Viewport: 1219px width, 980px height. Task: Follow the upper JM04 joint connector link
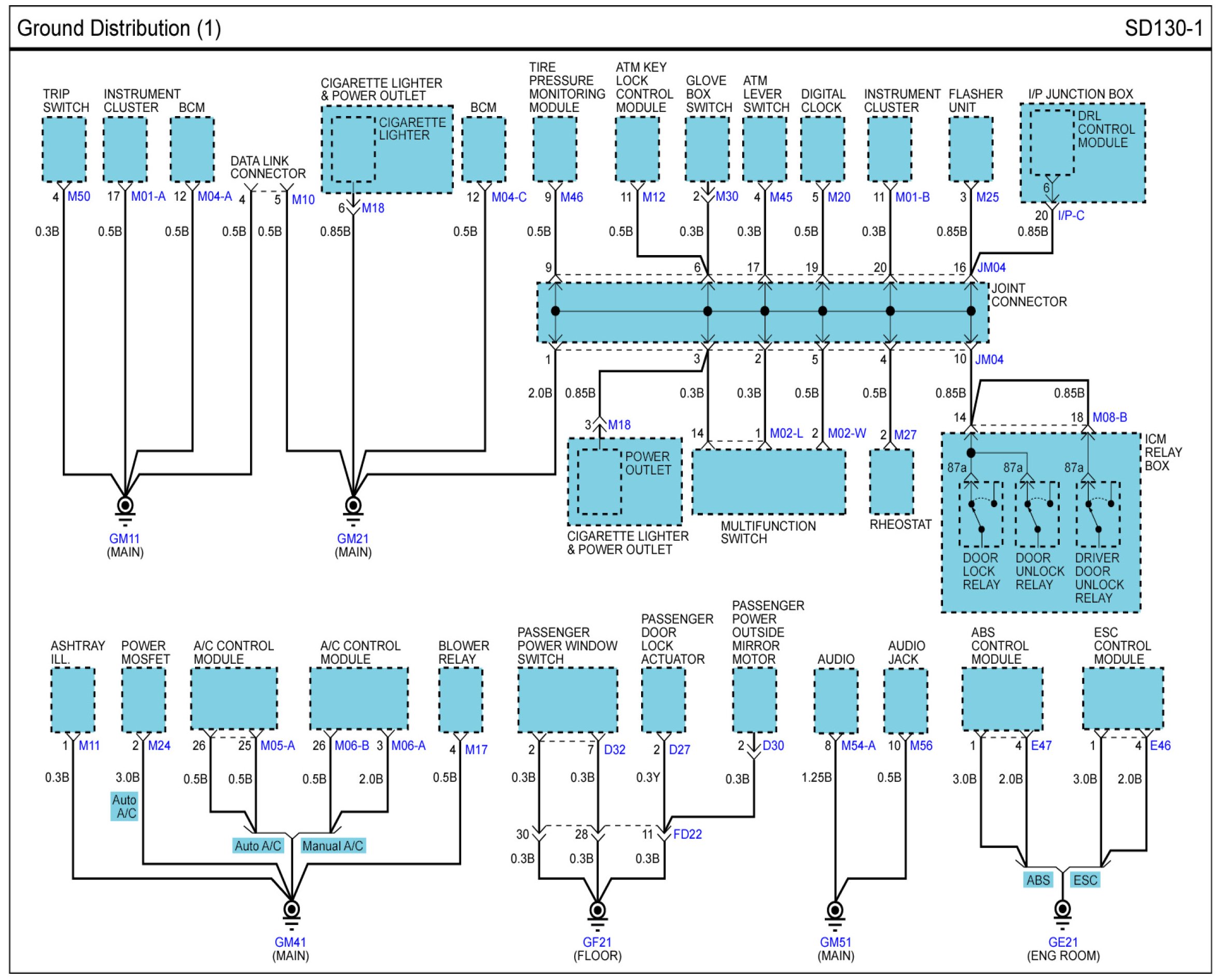pos(992,268)
